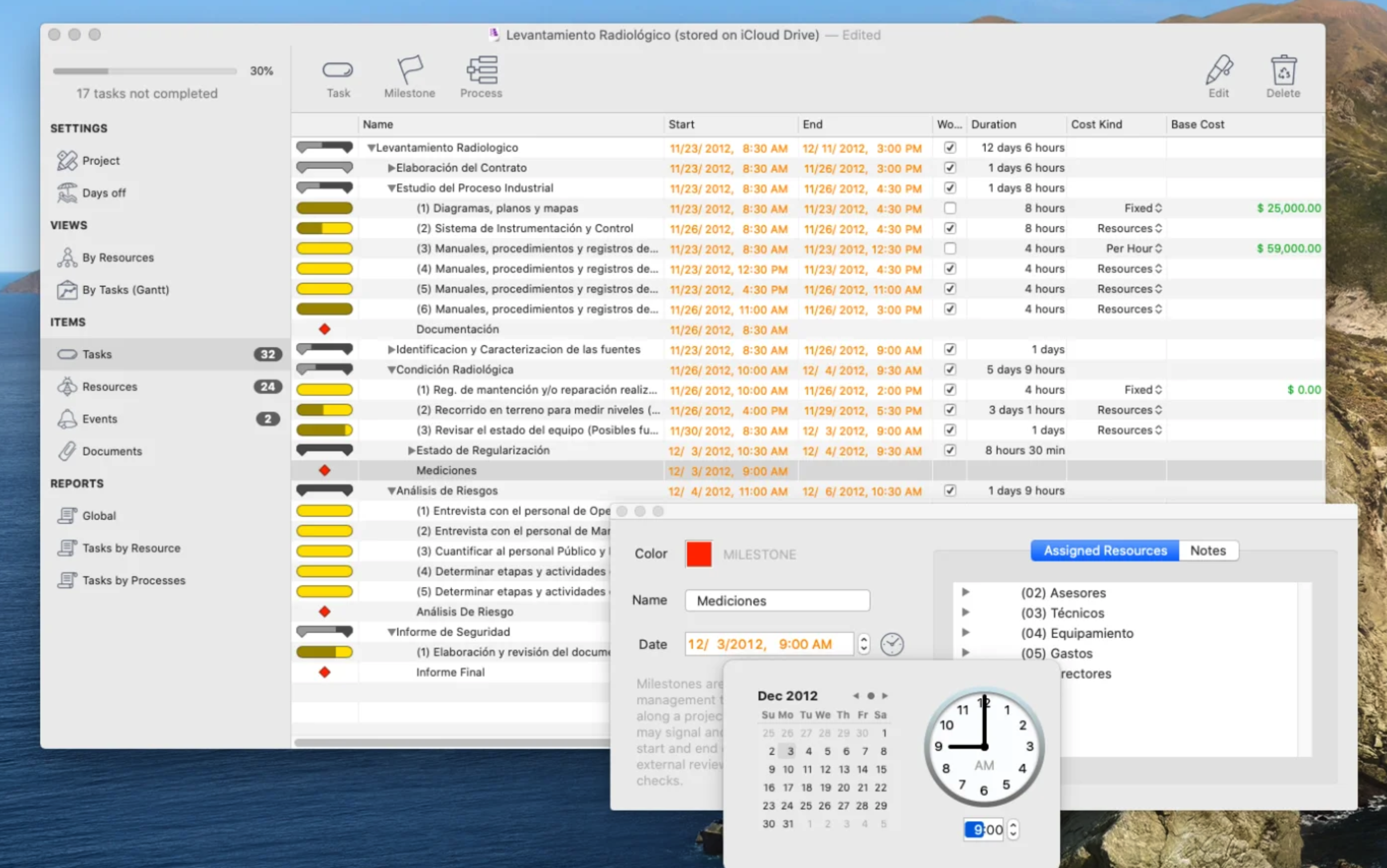Create a new Process from toolbar
This screenshot has width=1387, height=868.
pyautogui.click(x=481, y=78)
